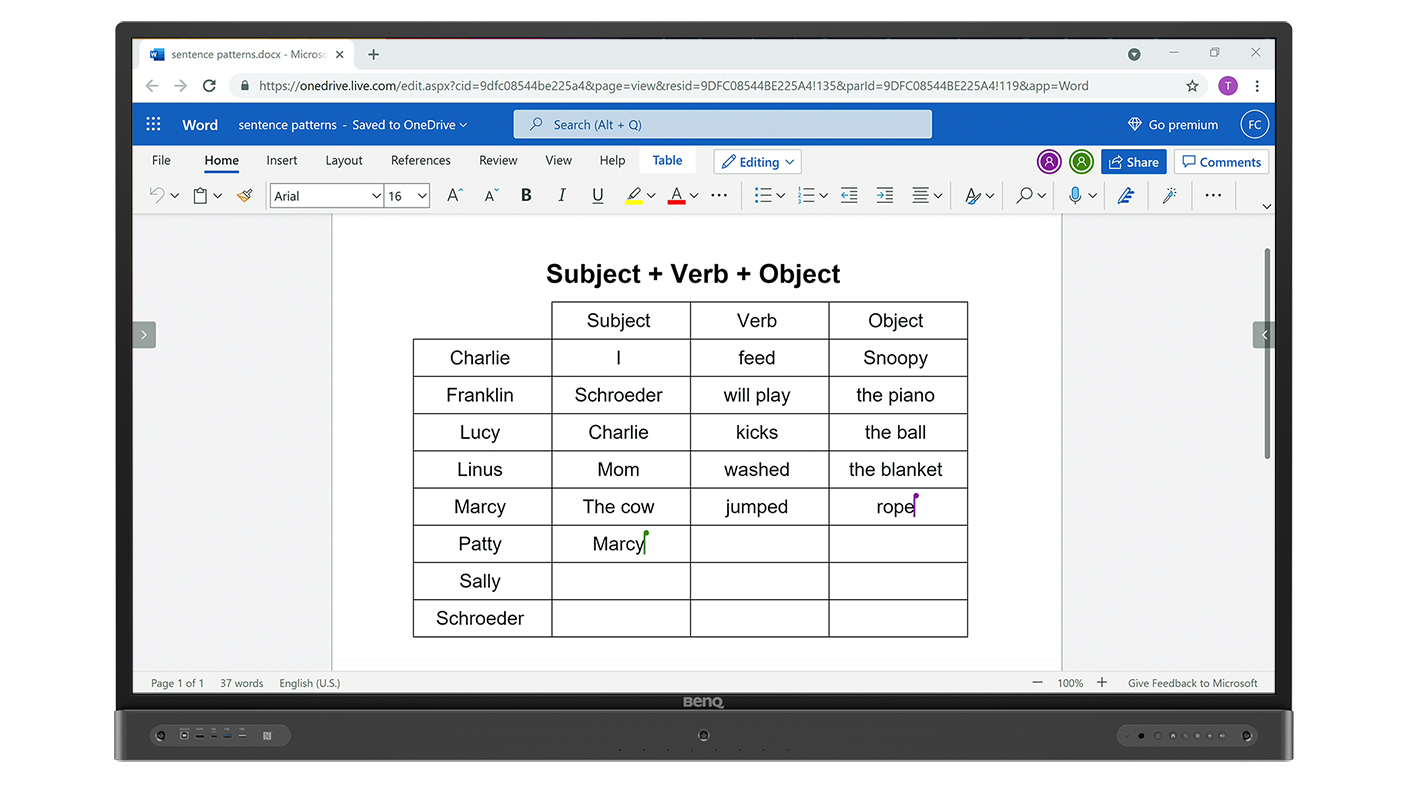Open the References ribbon tab
The image size is (1408, 792).
(420, 160)
